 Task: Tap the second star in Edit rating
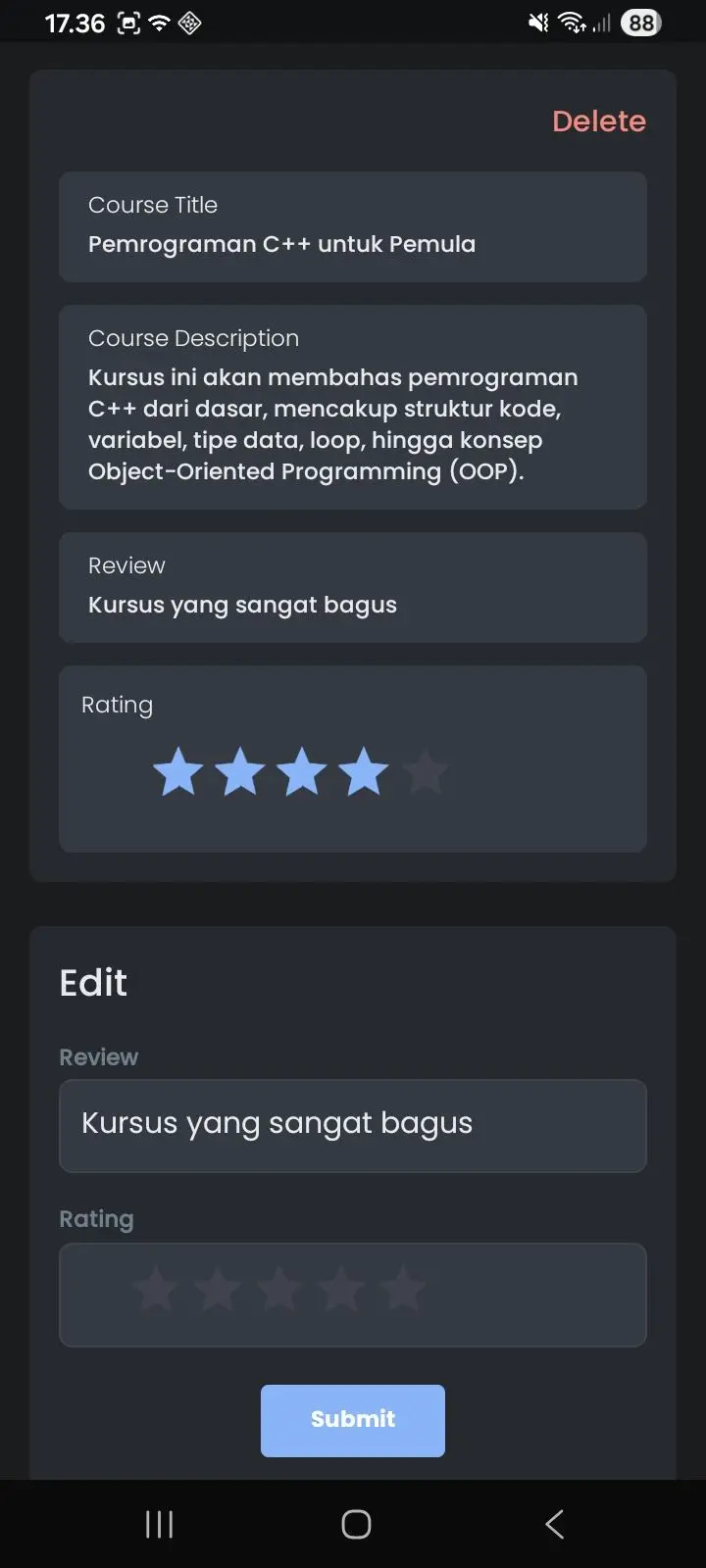(x=217, y=1290)
